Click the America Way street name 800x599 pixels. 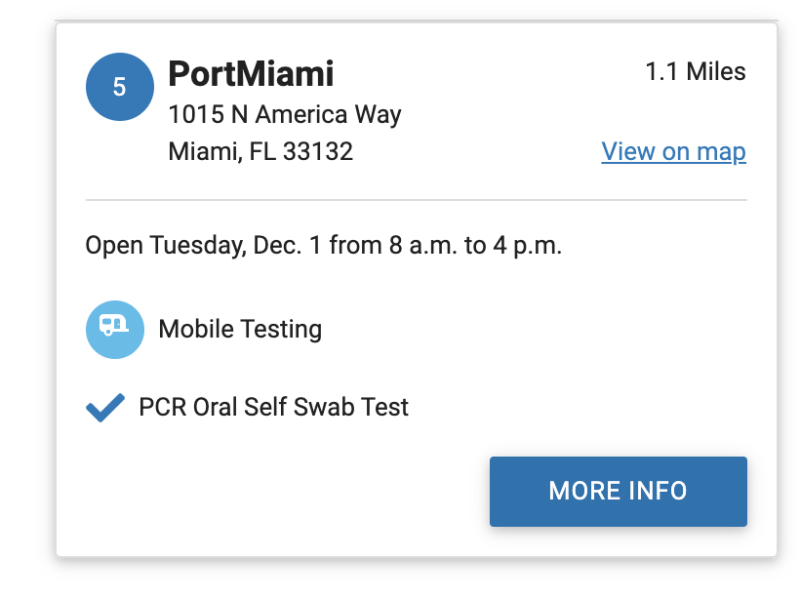(328, 114)
